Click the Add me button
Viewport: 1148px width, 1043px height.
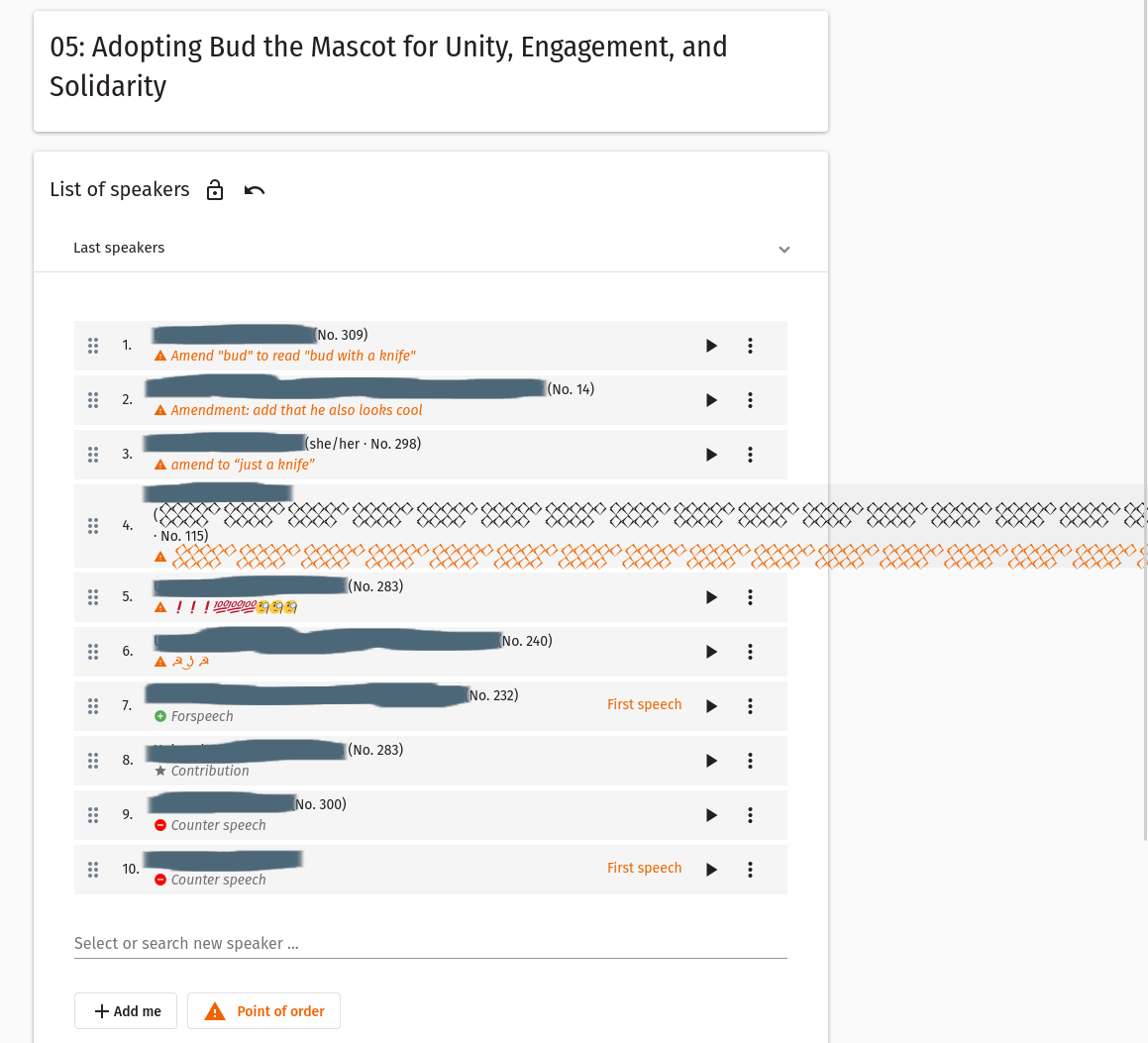125,1010
